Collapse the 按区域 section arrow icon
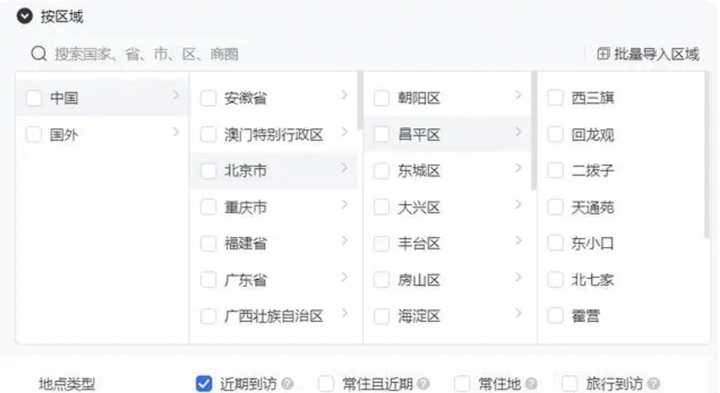This screenshot has height=393, width=720. point(24,16)
